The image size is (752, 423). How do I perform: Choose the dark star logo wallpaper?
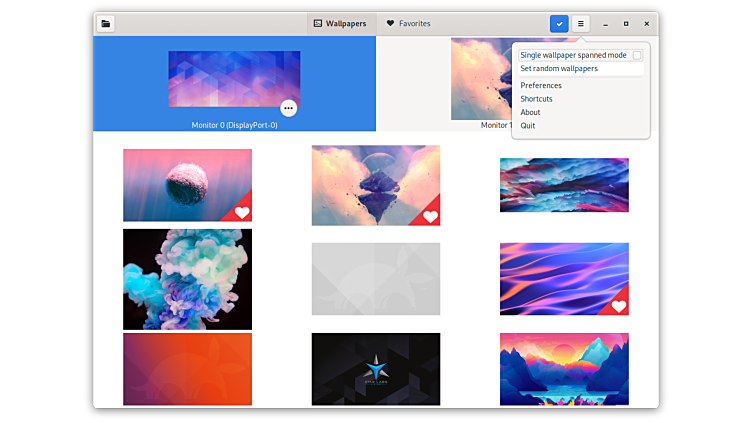(x=375, y=369)
